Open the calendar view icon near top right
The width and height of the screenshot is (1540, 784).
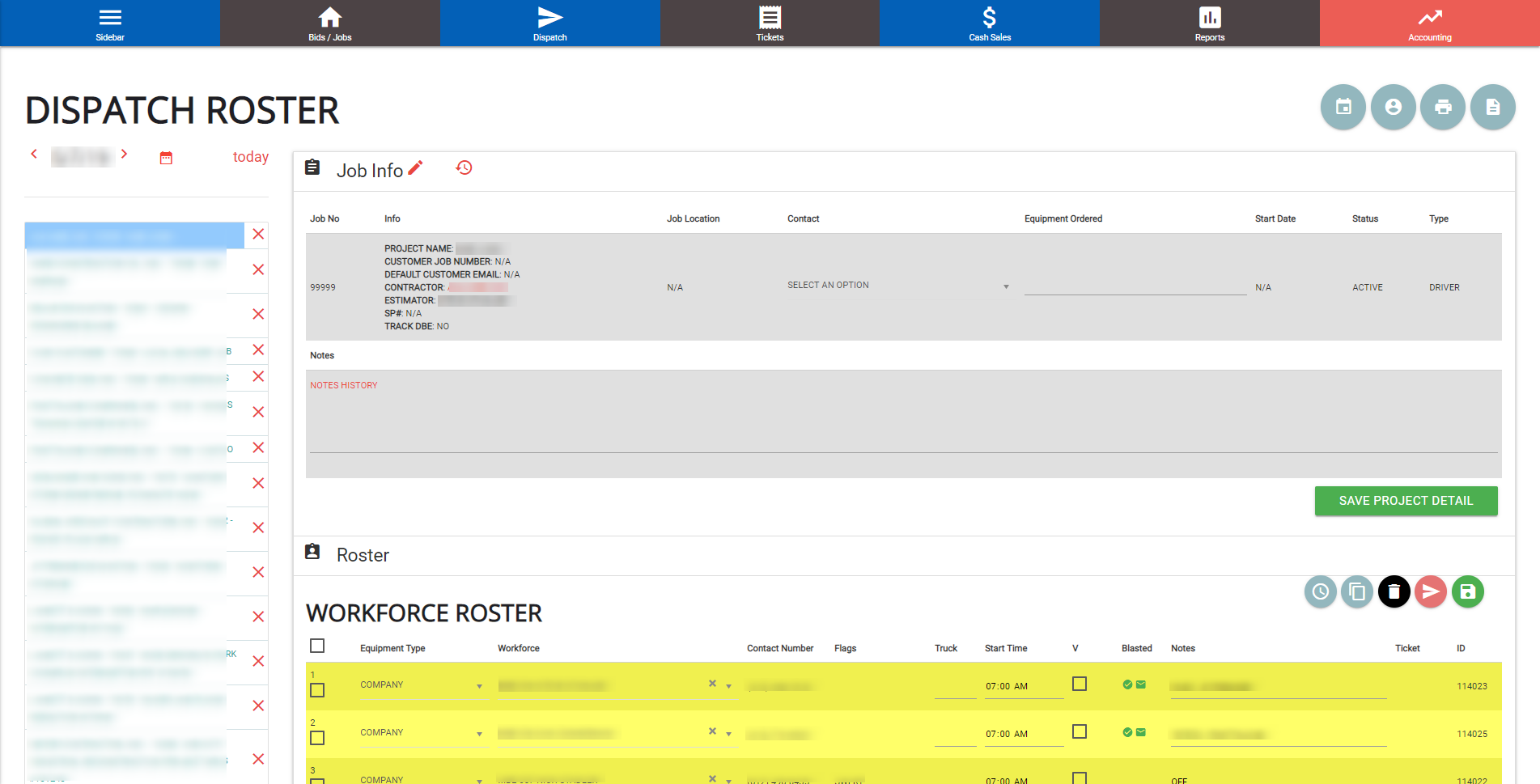(1343, 107)
